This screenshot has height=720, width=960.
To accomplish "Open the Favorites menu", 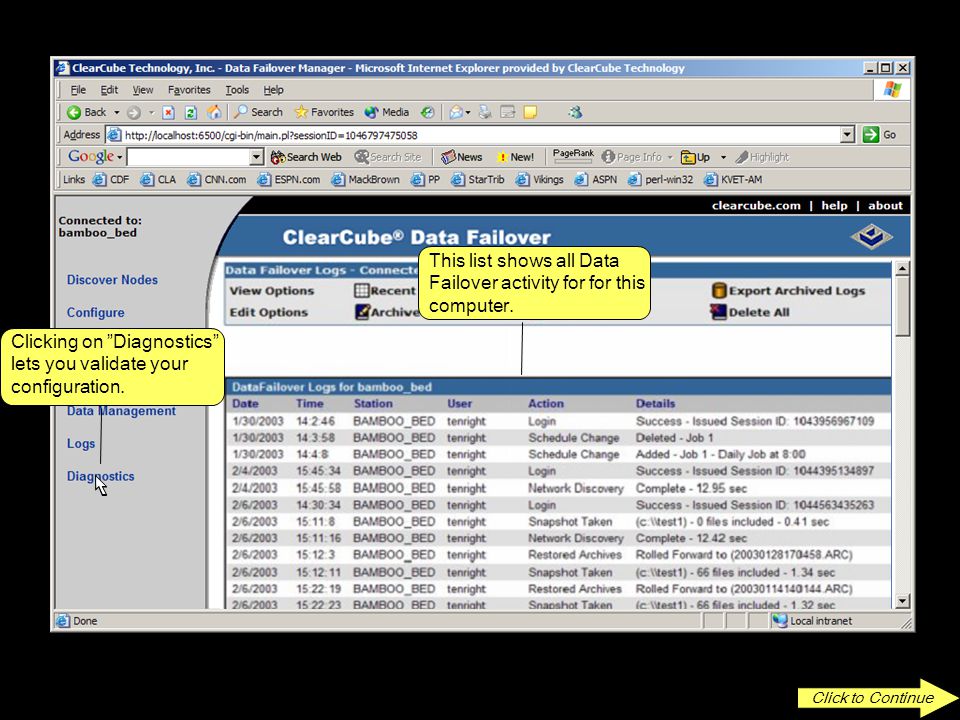I will tap(189, 90).
